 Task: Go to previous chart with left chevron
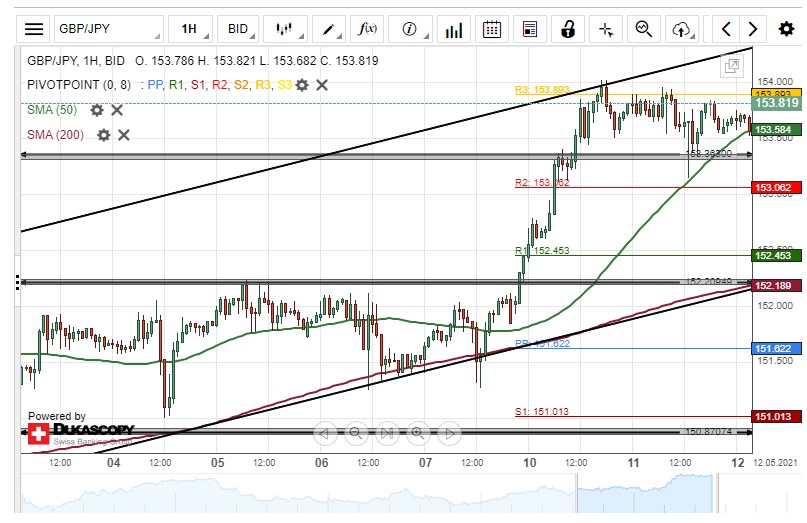726,29
